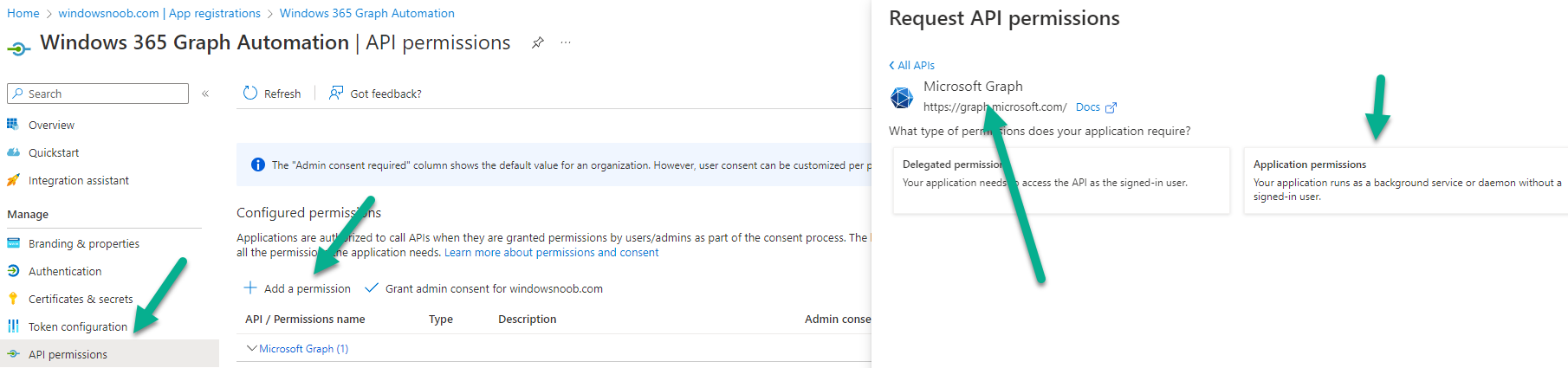1568x368 pixels.
Task: Click the Certificates & secrets key icon
Action: [x=13, y=299]
